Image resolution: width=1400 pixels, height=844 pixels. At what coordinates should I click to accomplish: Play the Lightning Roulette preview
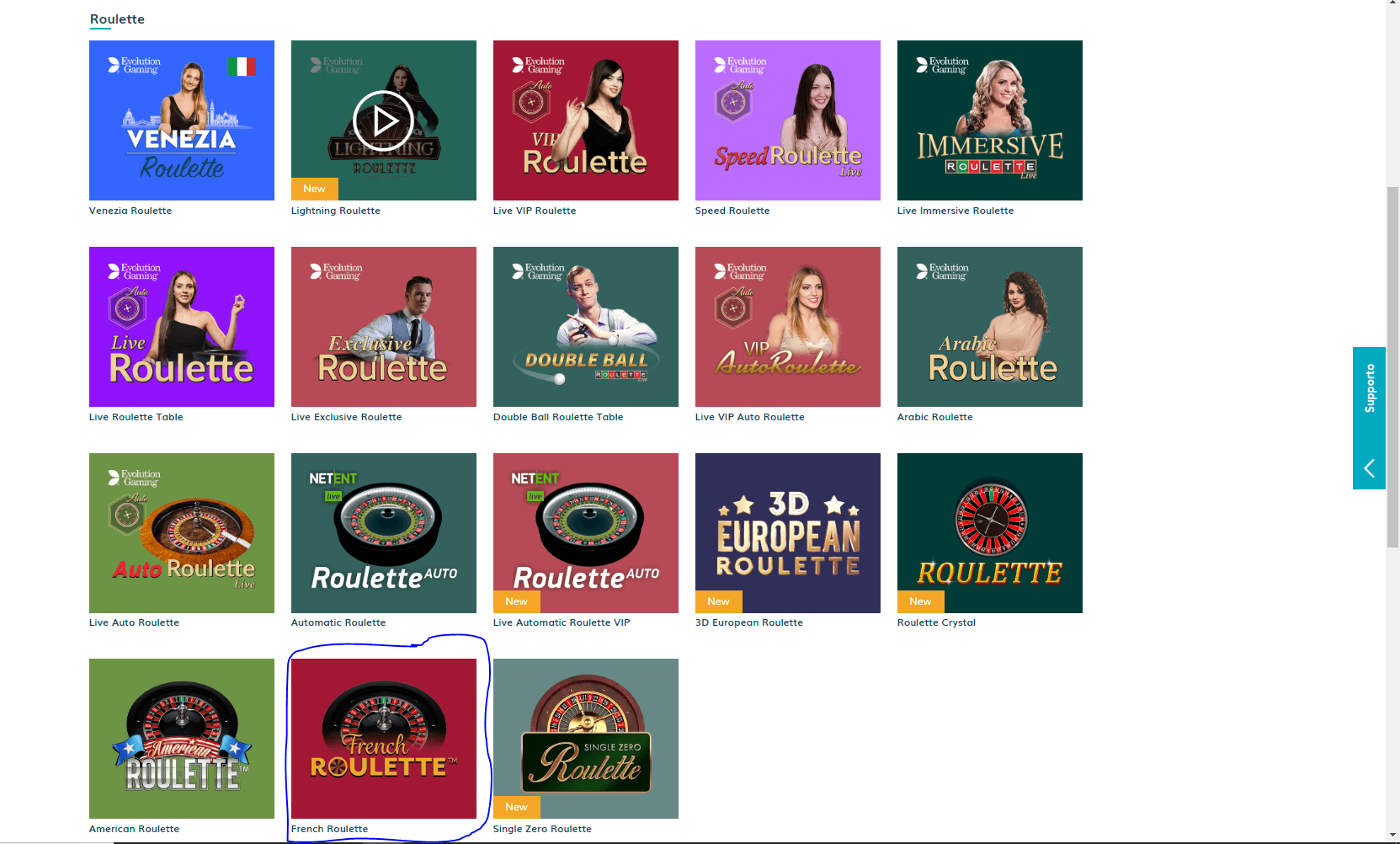(383, 120)
